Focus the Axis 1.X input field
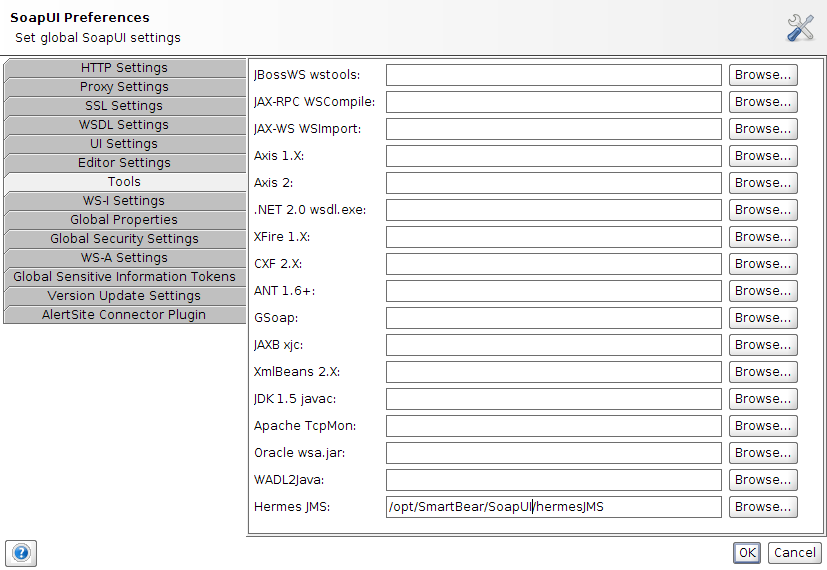 [x=554, y=156]
